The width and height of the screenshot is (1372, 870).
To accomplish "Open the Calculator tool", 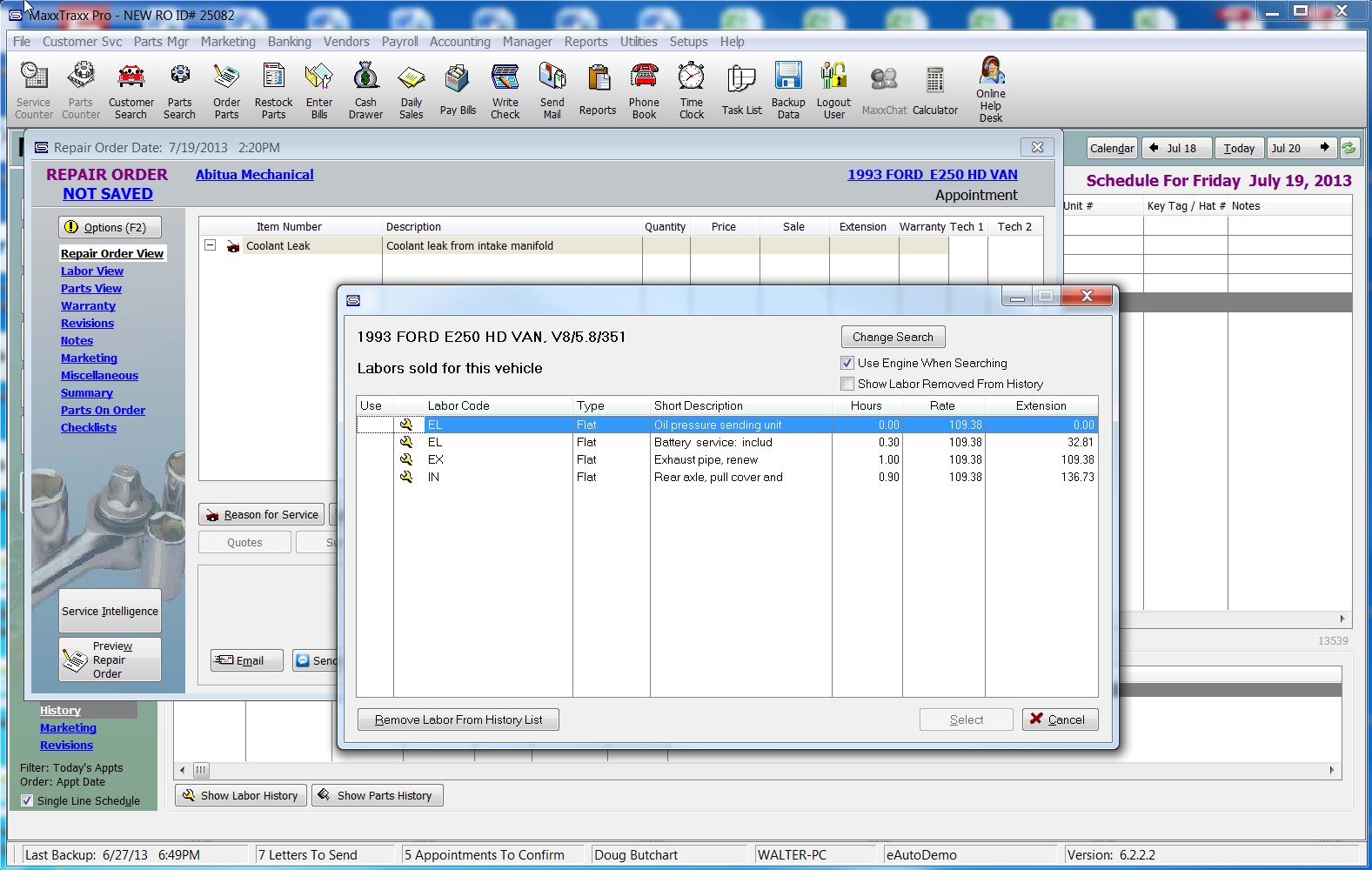I will [935, 90].
